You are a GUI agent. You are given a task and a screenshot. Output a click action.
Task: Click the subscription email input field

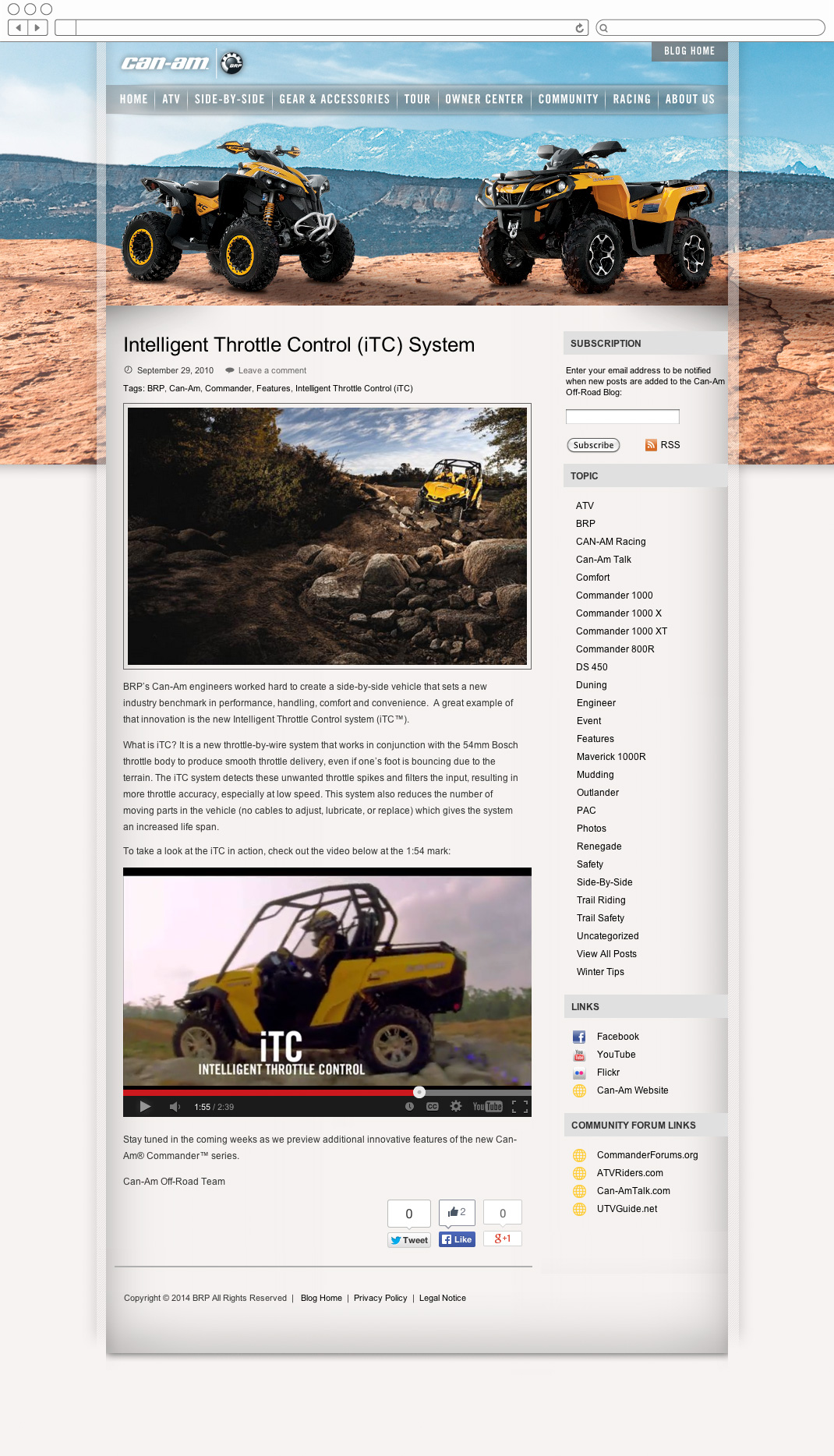point(622,417)
